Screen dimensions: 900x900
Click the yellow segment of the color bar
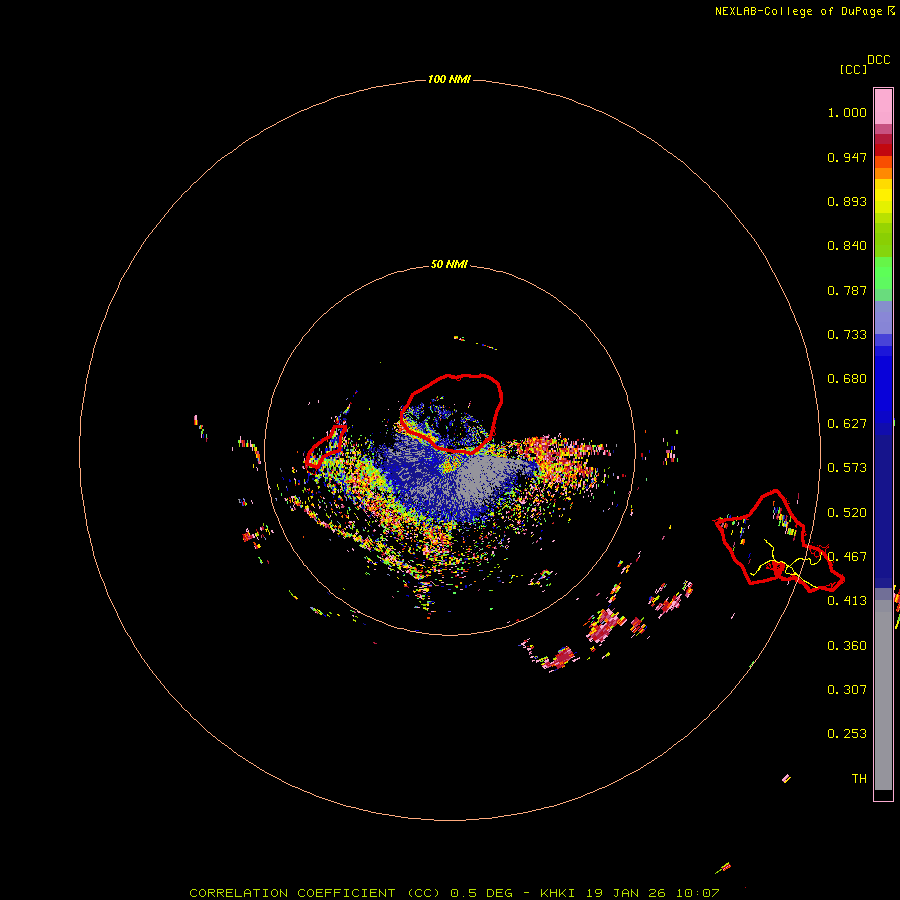(x=883, y=196)
